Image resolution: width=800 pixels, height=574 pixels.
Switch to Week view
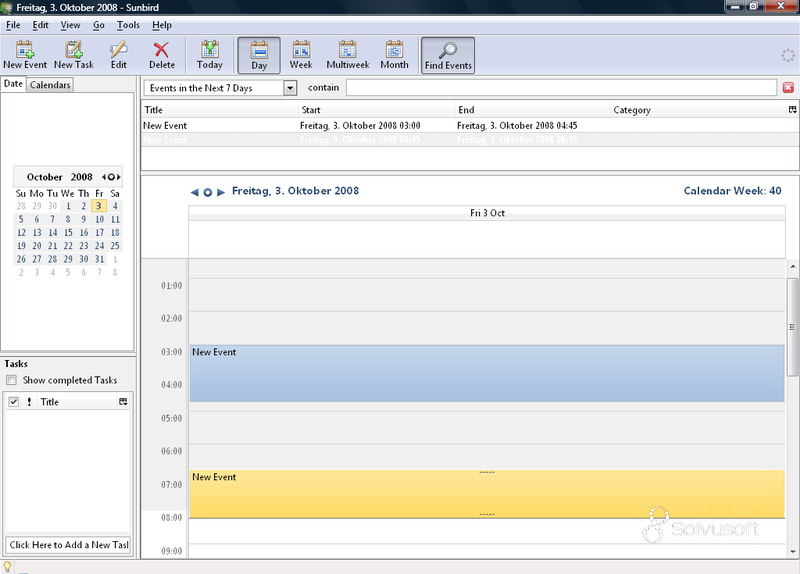pos(301,55)
